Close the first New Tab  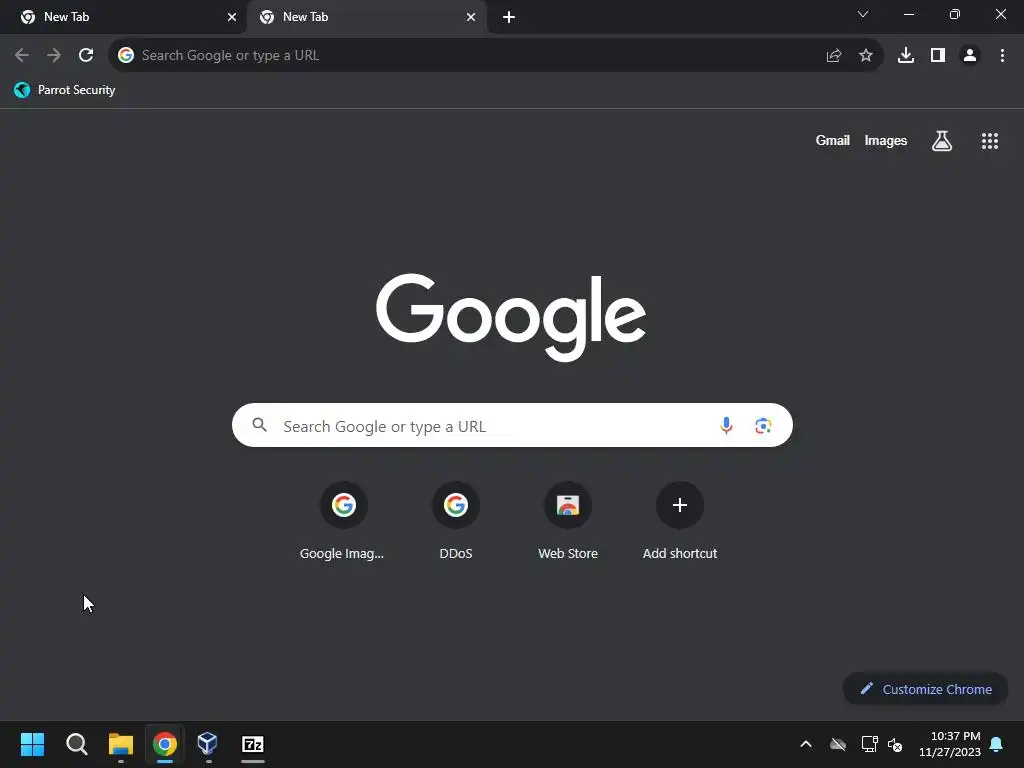click(x=232, y=17)
